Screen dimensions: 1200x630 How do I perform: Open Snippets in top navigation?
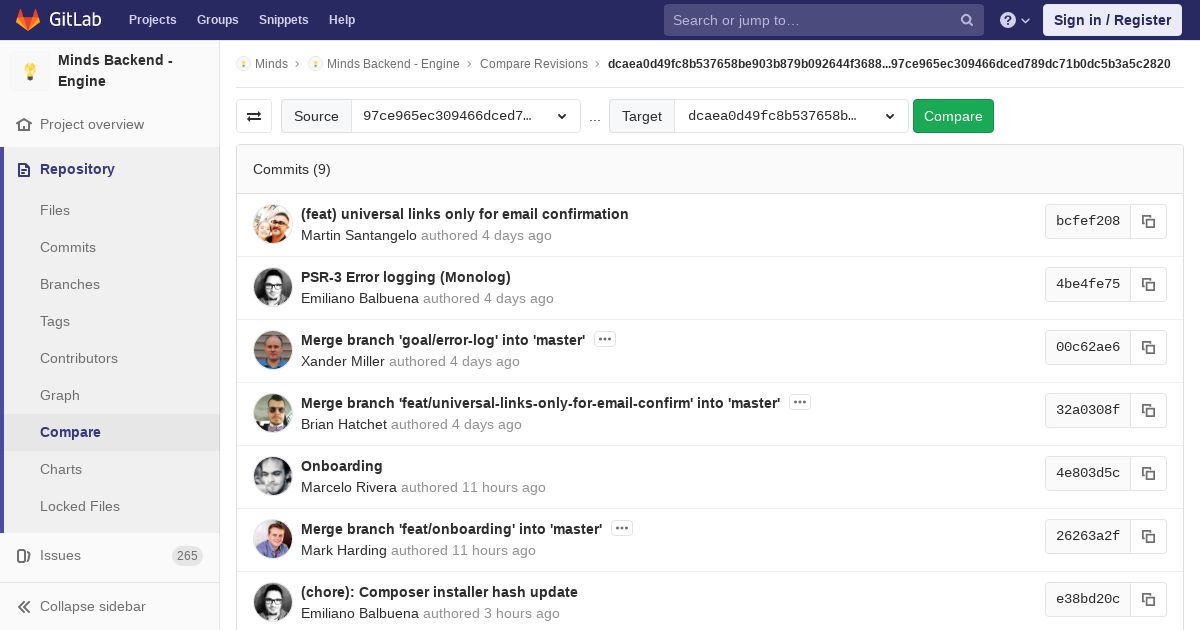284,20
